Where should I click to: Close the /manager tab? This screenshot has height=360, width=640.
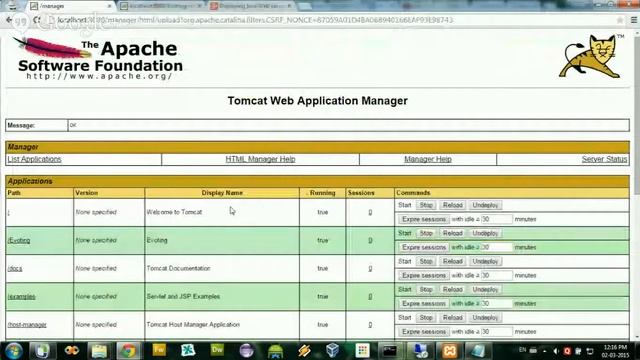click(x=110, y=6)
